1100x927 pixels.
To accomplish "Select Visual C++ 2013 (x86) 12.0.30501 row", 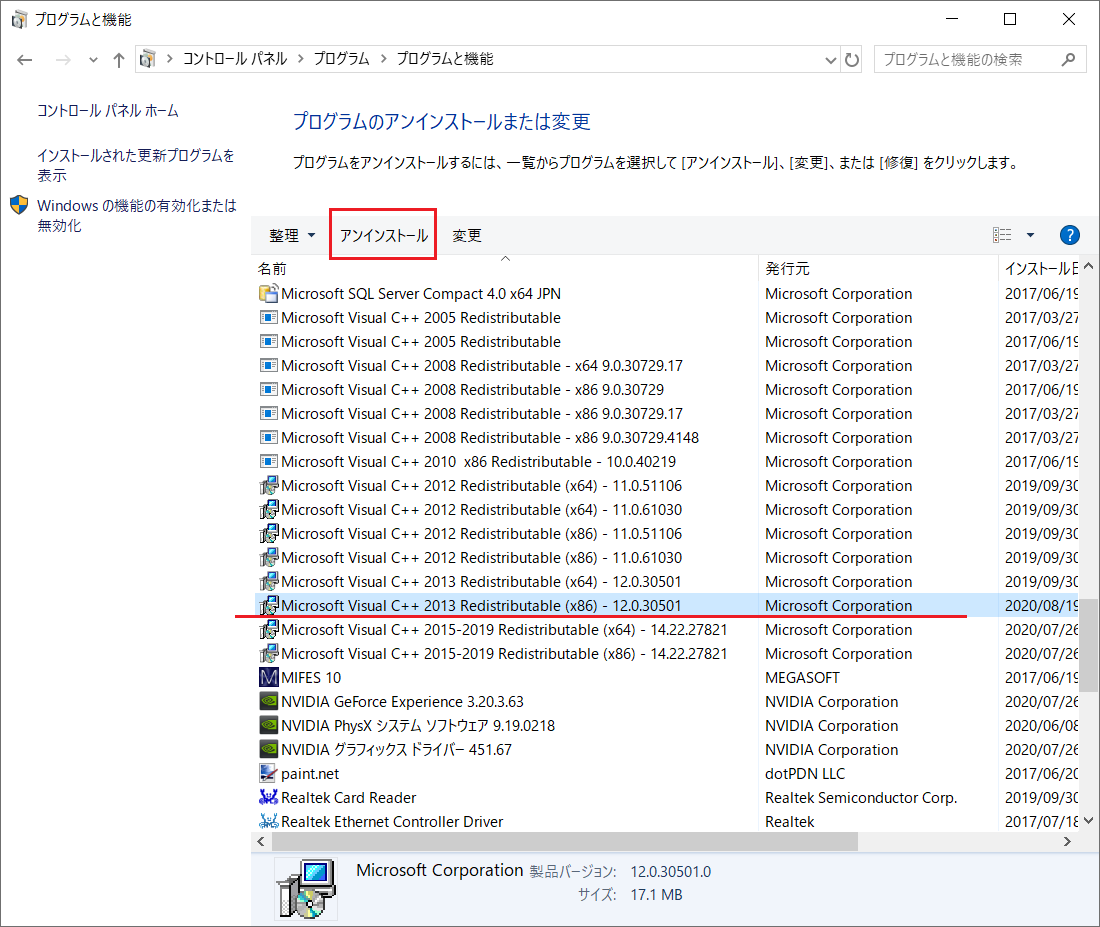I will (x=666, y=606).
